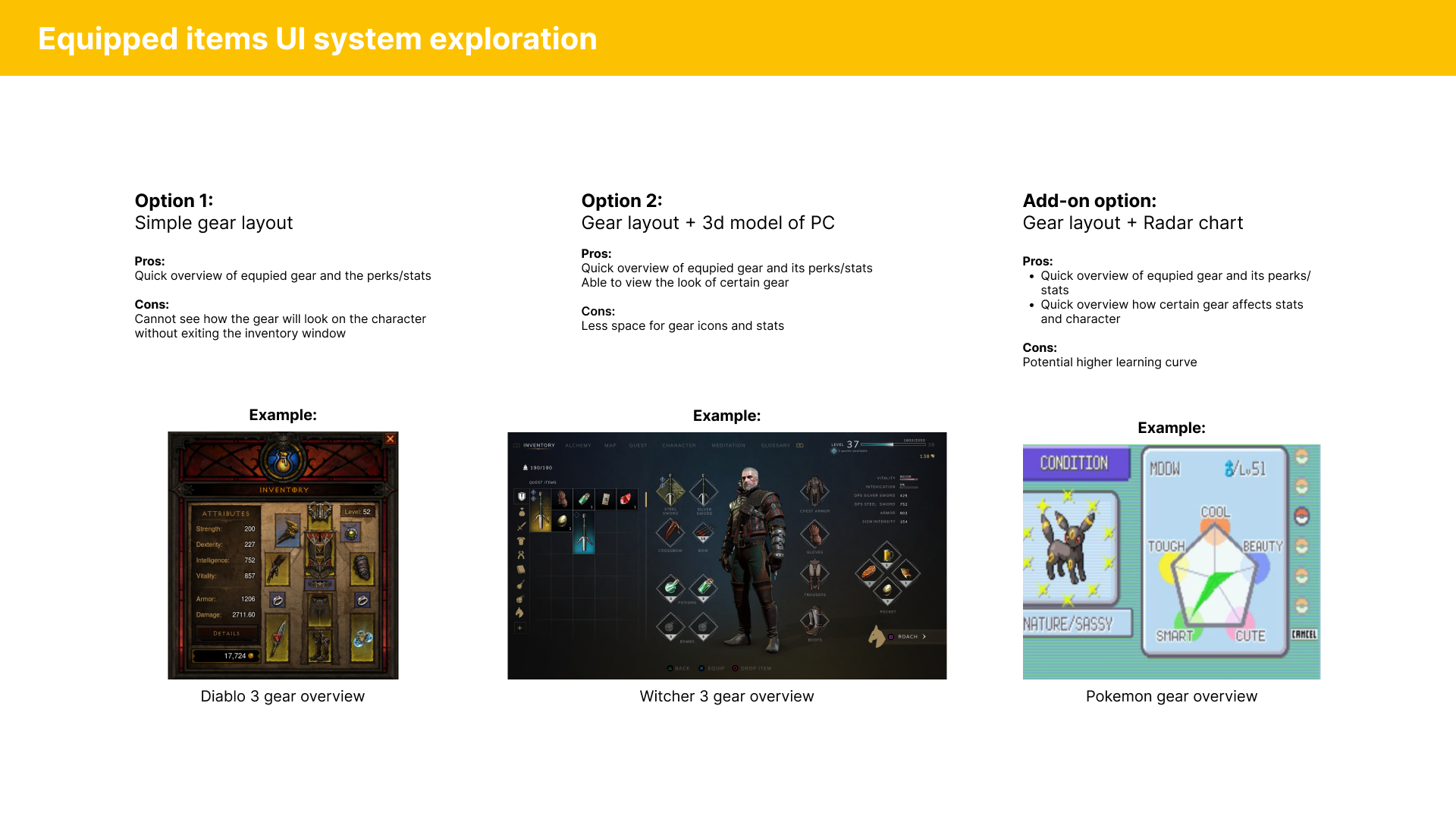Open the Meditation tab in the Witcher menu

pyautogui.click(x=728, y=446)
